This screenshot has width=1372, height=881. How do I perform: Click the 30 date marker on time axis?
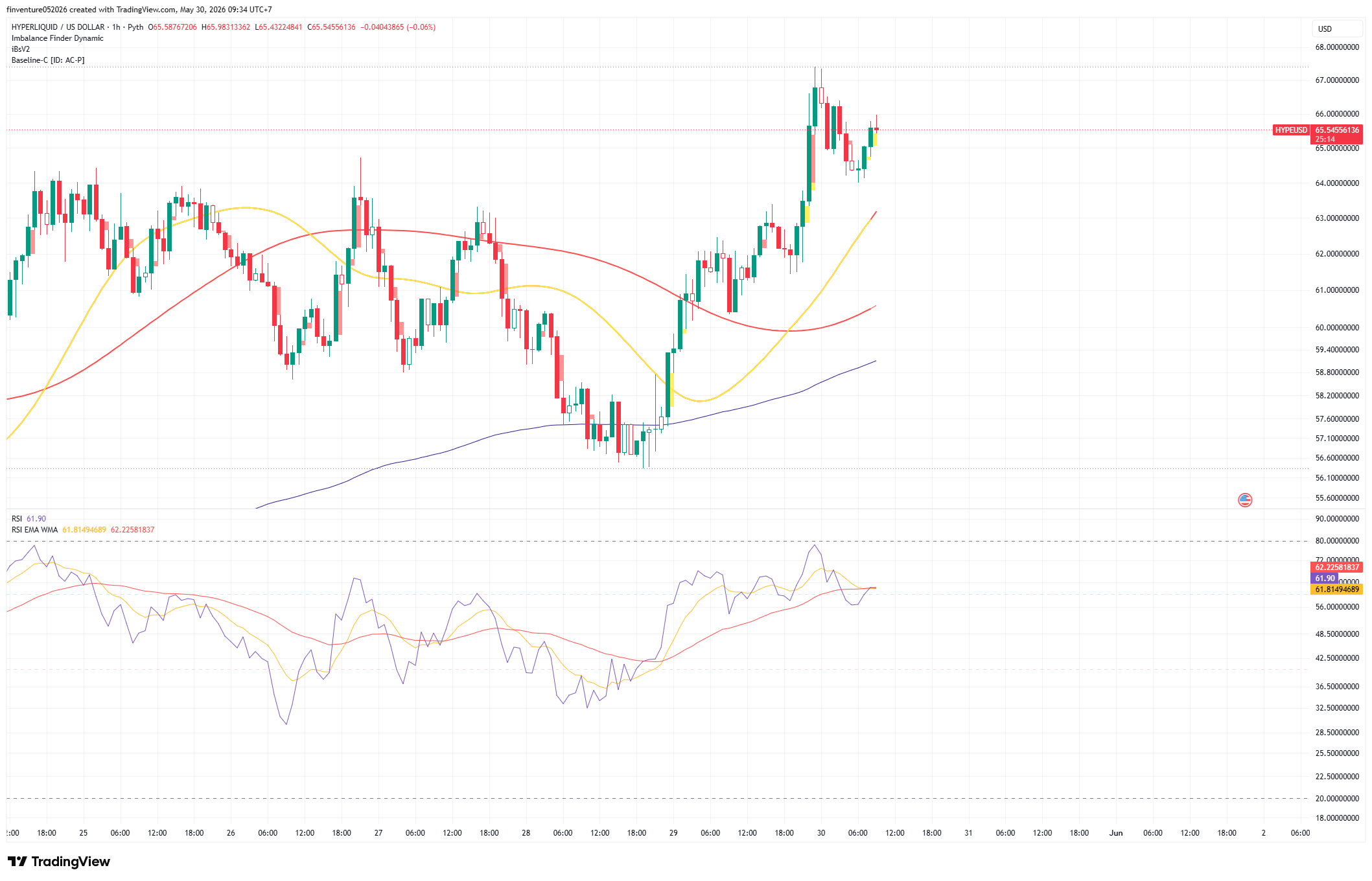(821, 833)
